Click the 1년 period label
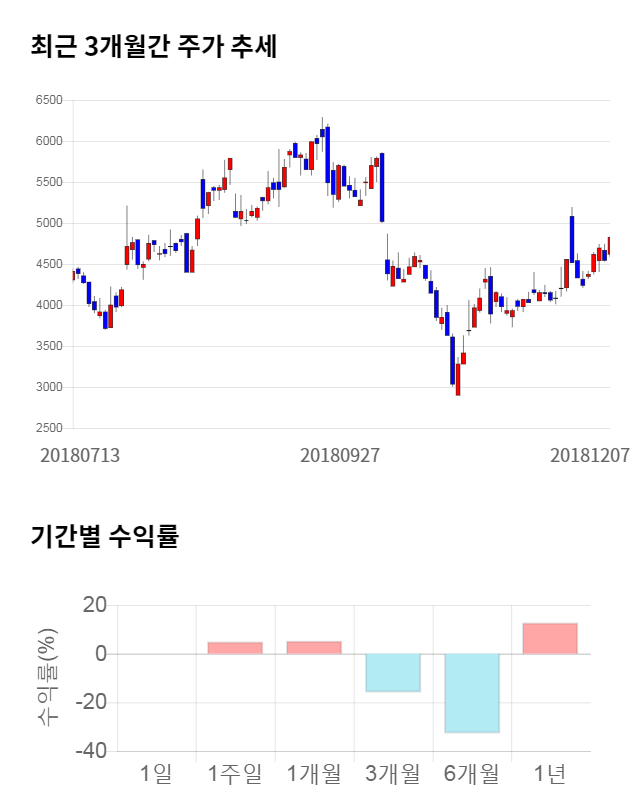Screen dimensions: 640x810 tap(550, 773)
